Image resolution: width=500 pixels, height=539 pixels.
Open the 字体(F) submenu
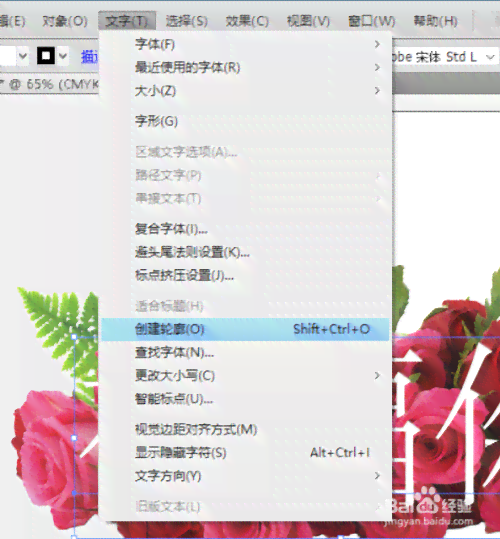coord(245,44)
